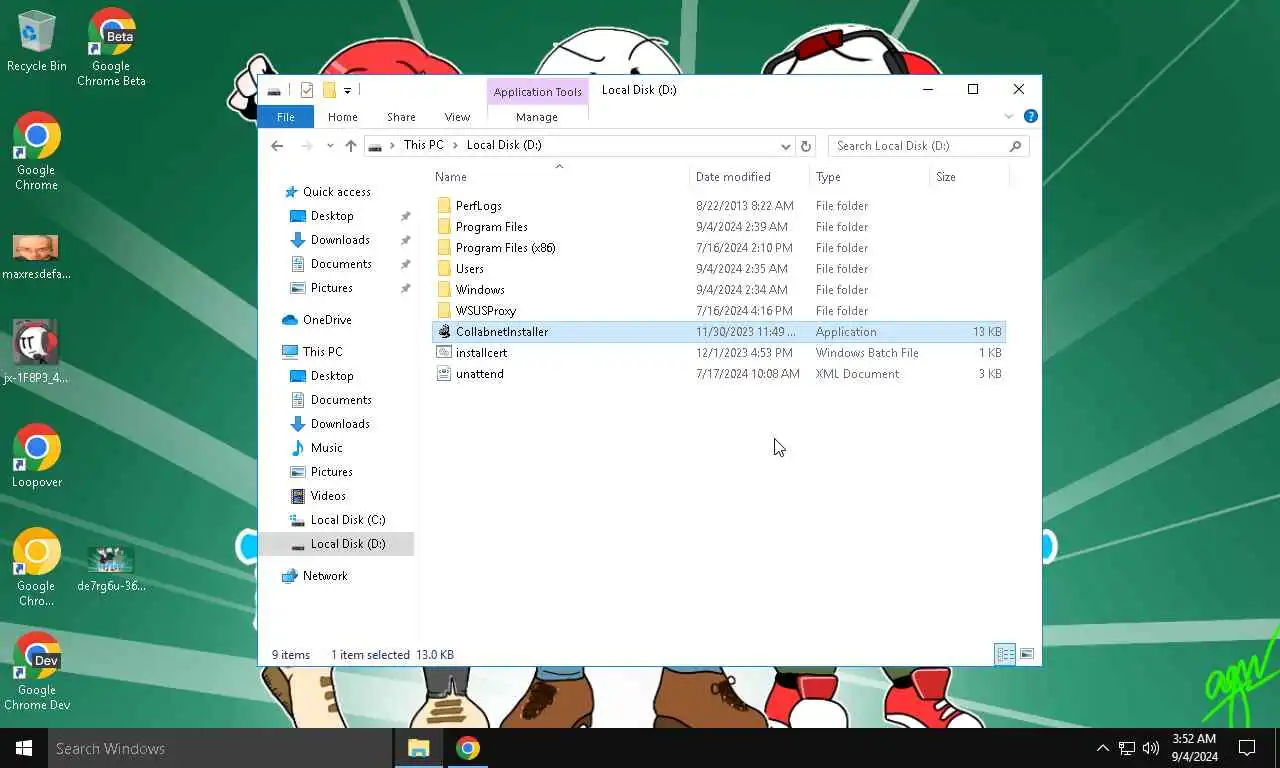Image resolution: width=1280 pixels, height=768 pixels.
Task: Select the Program Files folder row
Action: pos(719,227)
